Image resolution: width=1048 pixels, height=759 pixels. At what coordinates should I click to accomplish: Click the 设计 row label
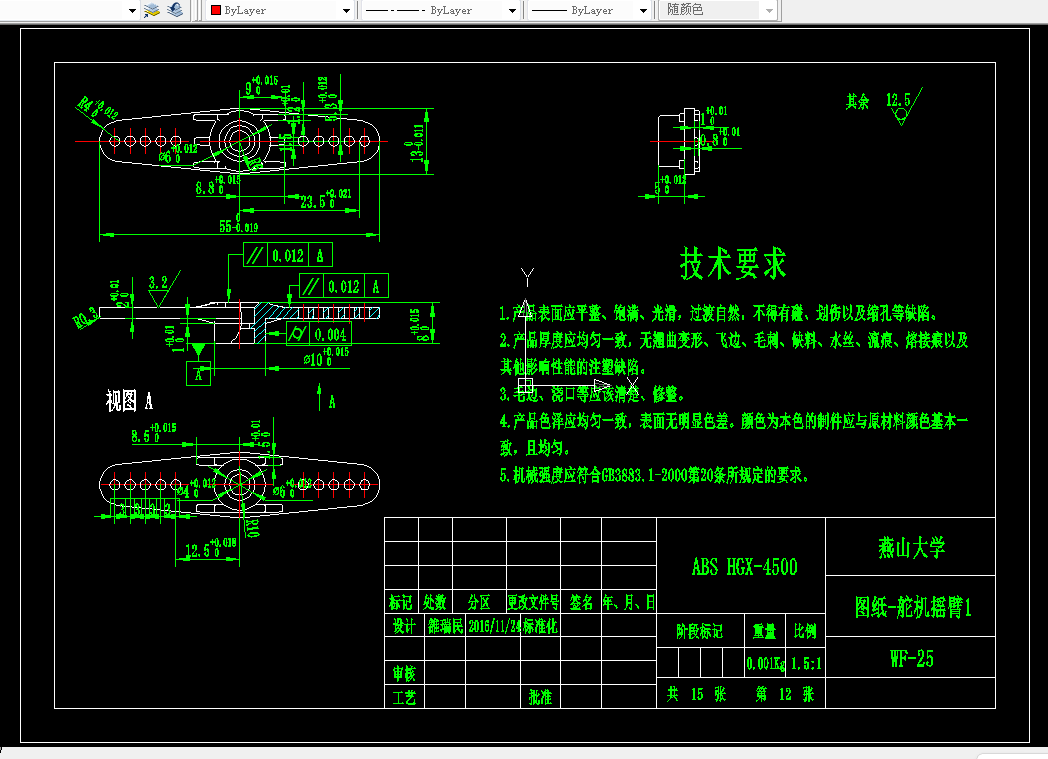[x=404, y=626]
